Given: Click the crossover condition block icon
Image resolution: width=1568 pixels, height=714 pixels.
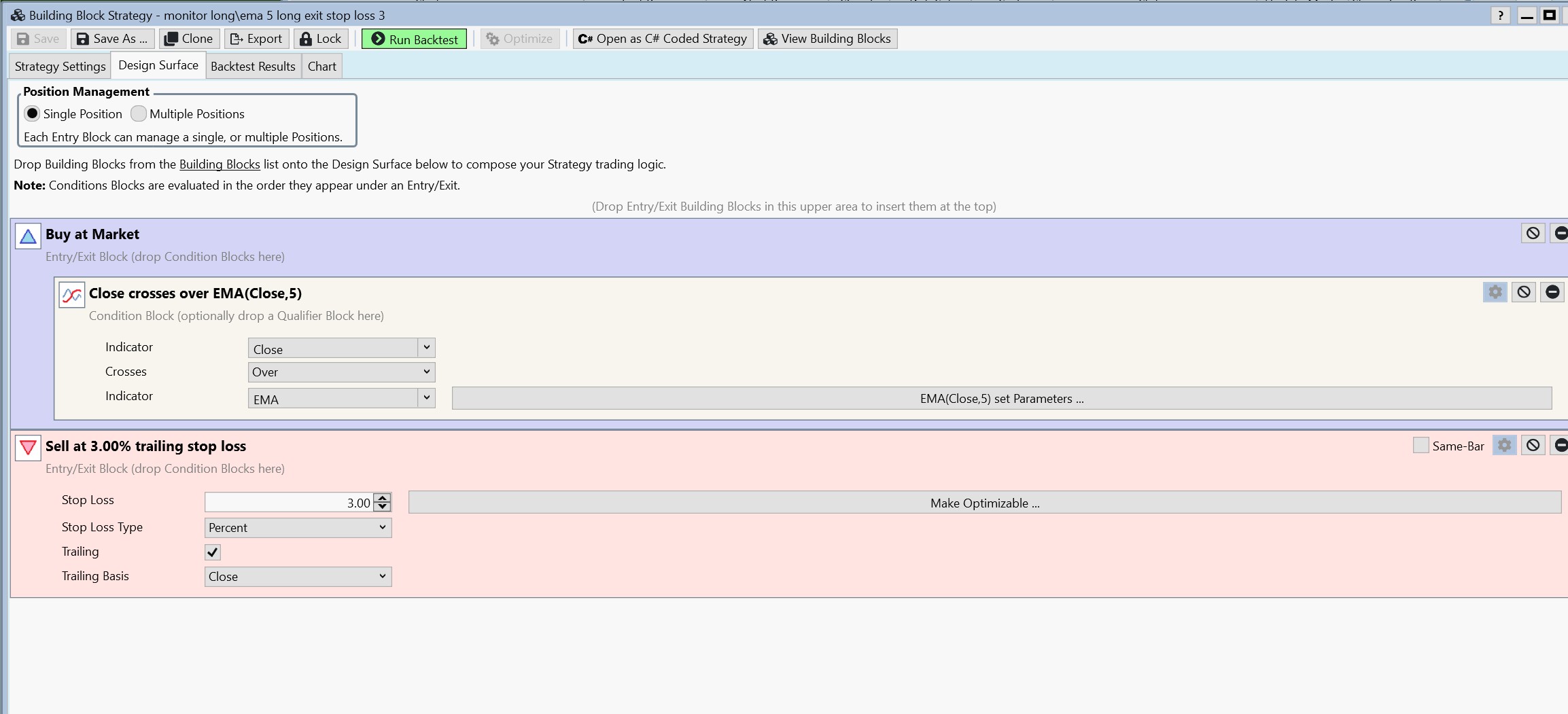Looking at the screenshot, I should (x=71, y=296).
